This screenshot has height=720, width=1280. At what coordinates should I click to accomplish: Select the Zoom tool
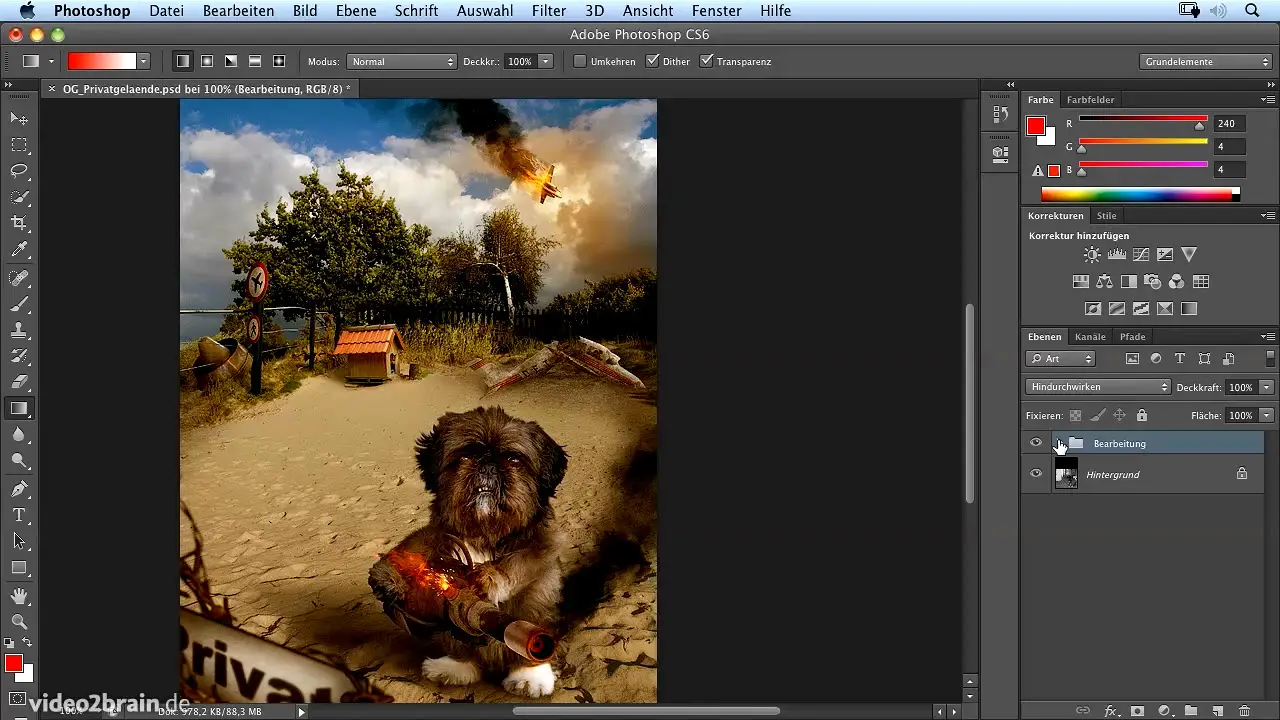tap(19, 621)
